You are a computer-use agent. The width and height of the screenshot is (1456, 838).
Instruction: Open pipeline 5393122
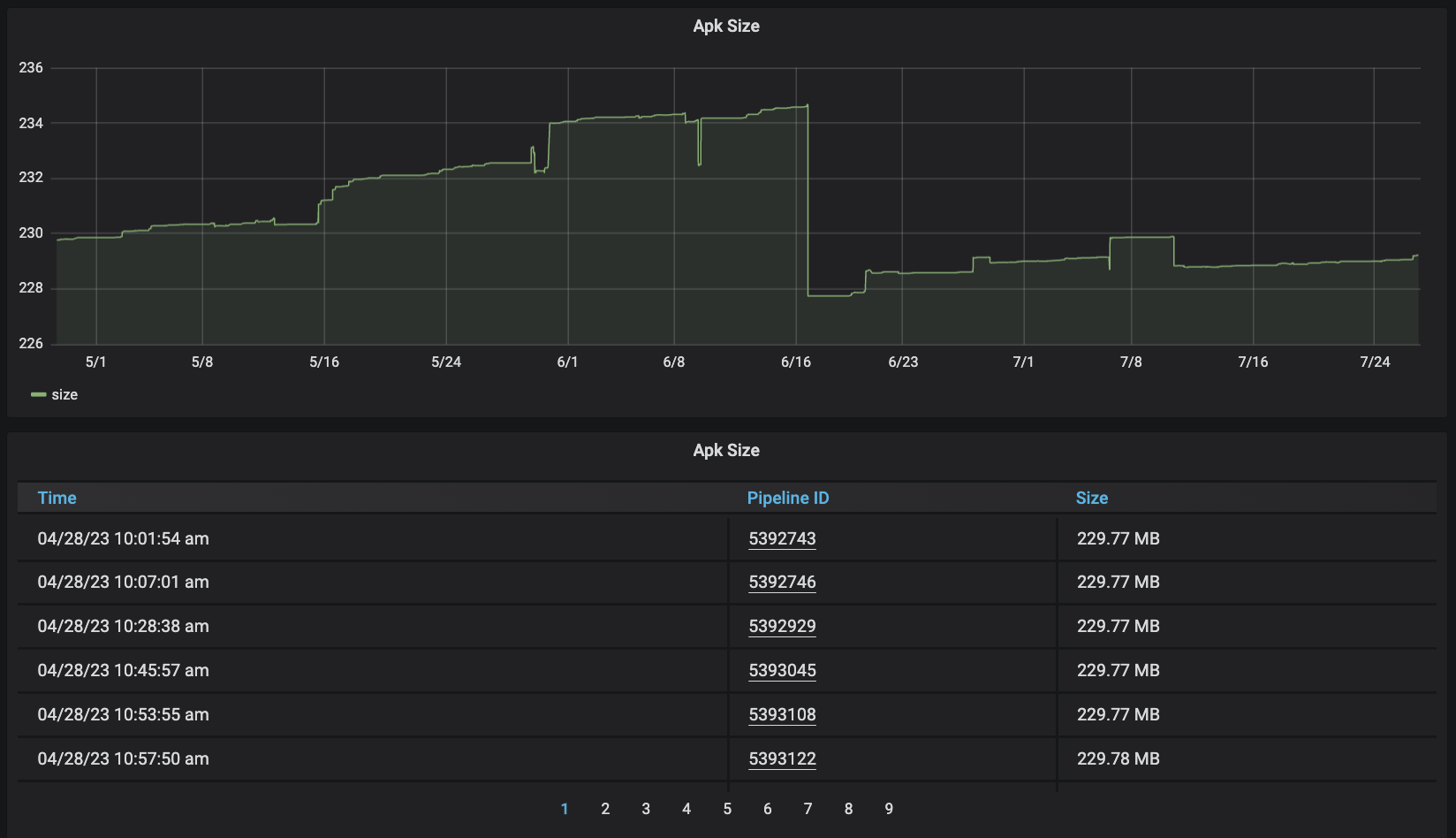[783, 758]
